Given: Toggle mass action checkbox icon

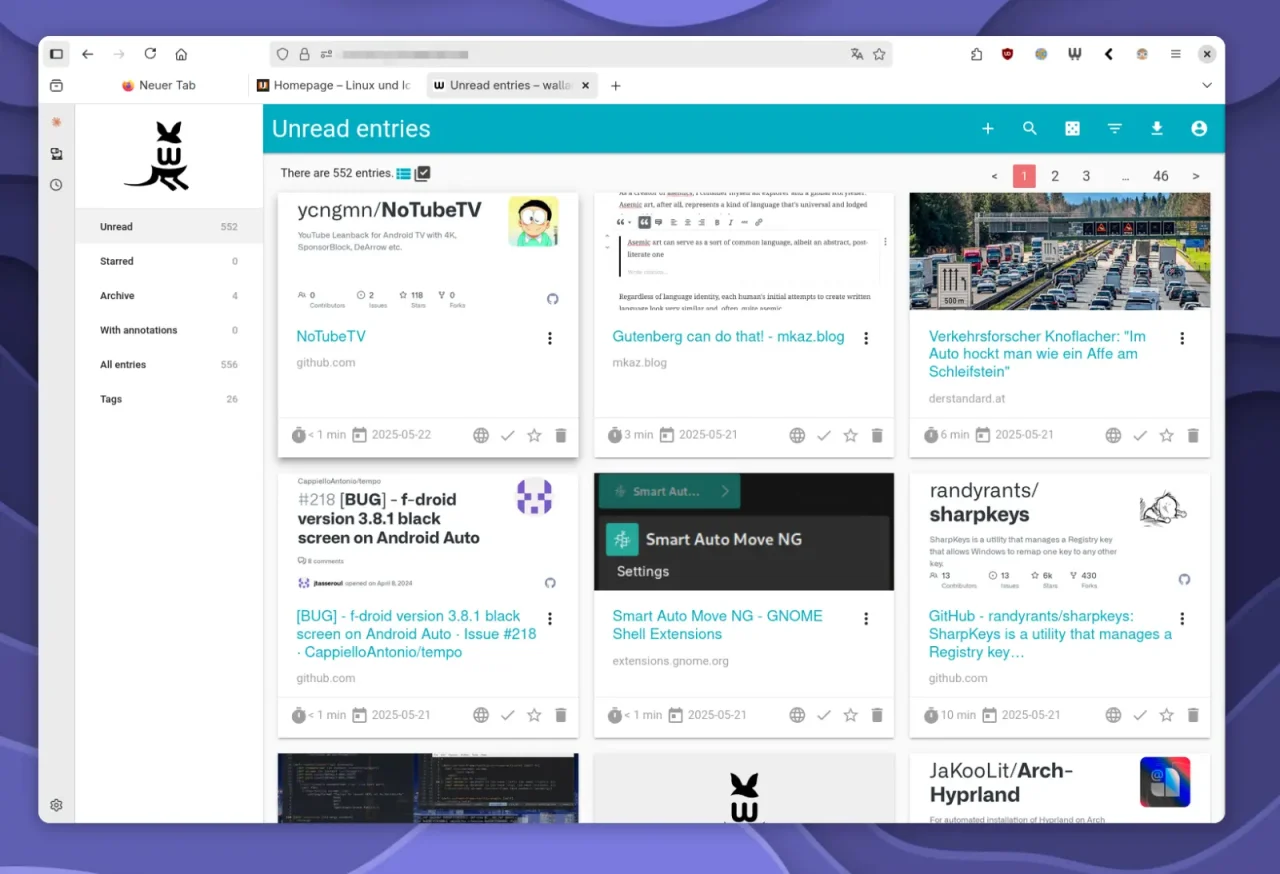Looking at the screenshot, I should point(422,173).
